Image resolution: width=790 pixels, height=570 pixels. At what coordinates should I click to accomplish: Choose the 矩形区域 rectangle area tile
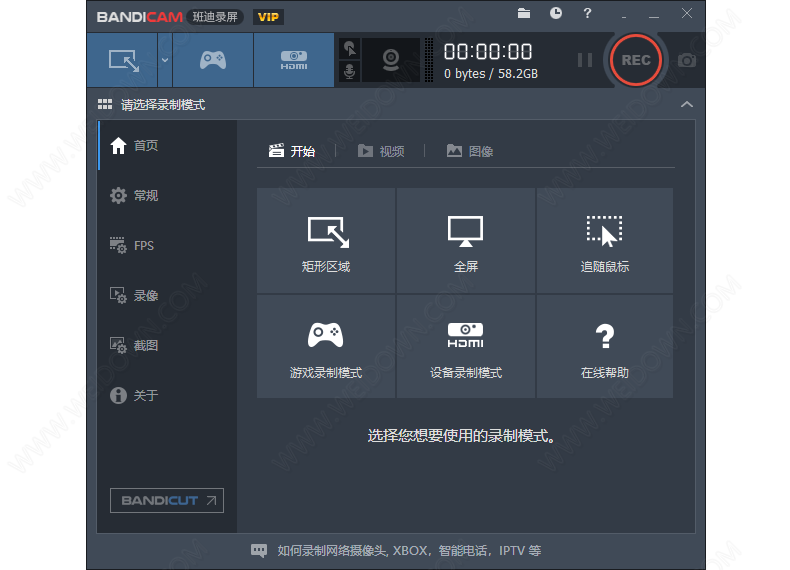click(x=326, y=240)
